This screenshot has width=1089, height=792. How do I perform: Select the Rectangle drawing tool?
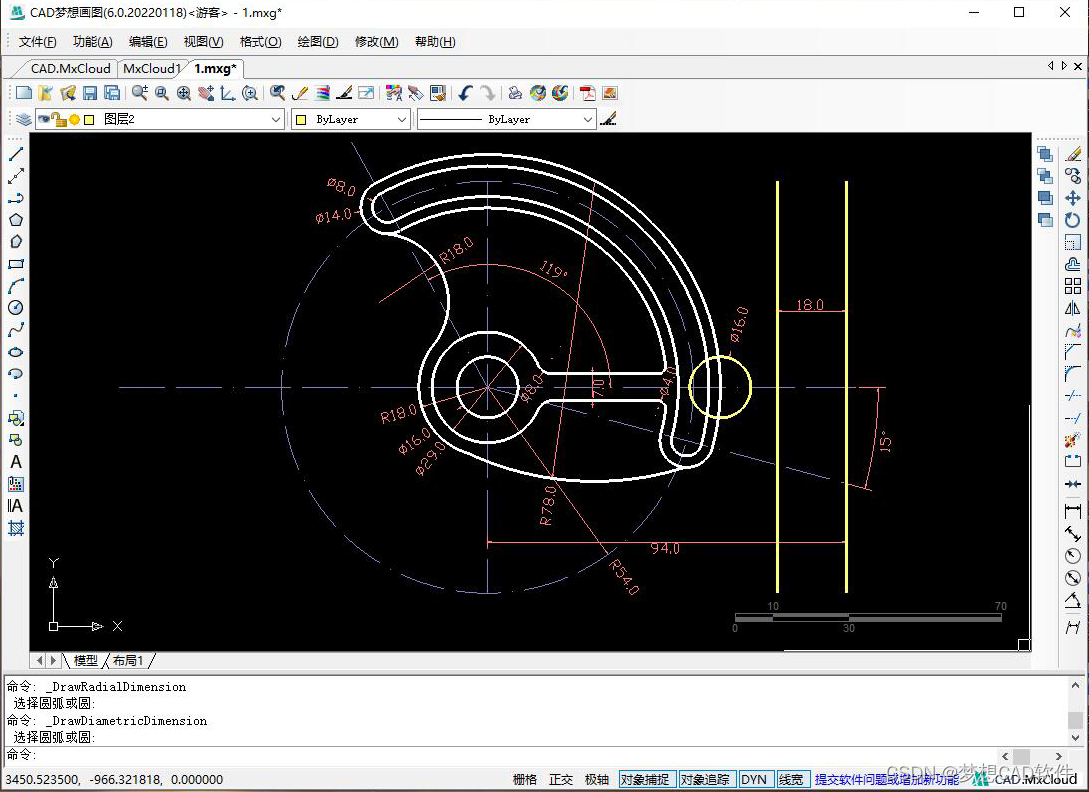(15, 264)
